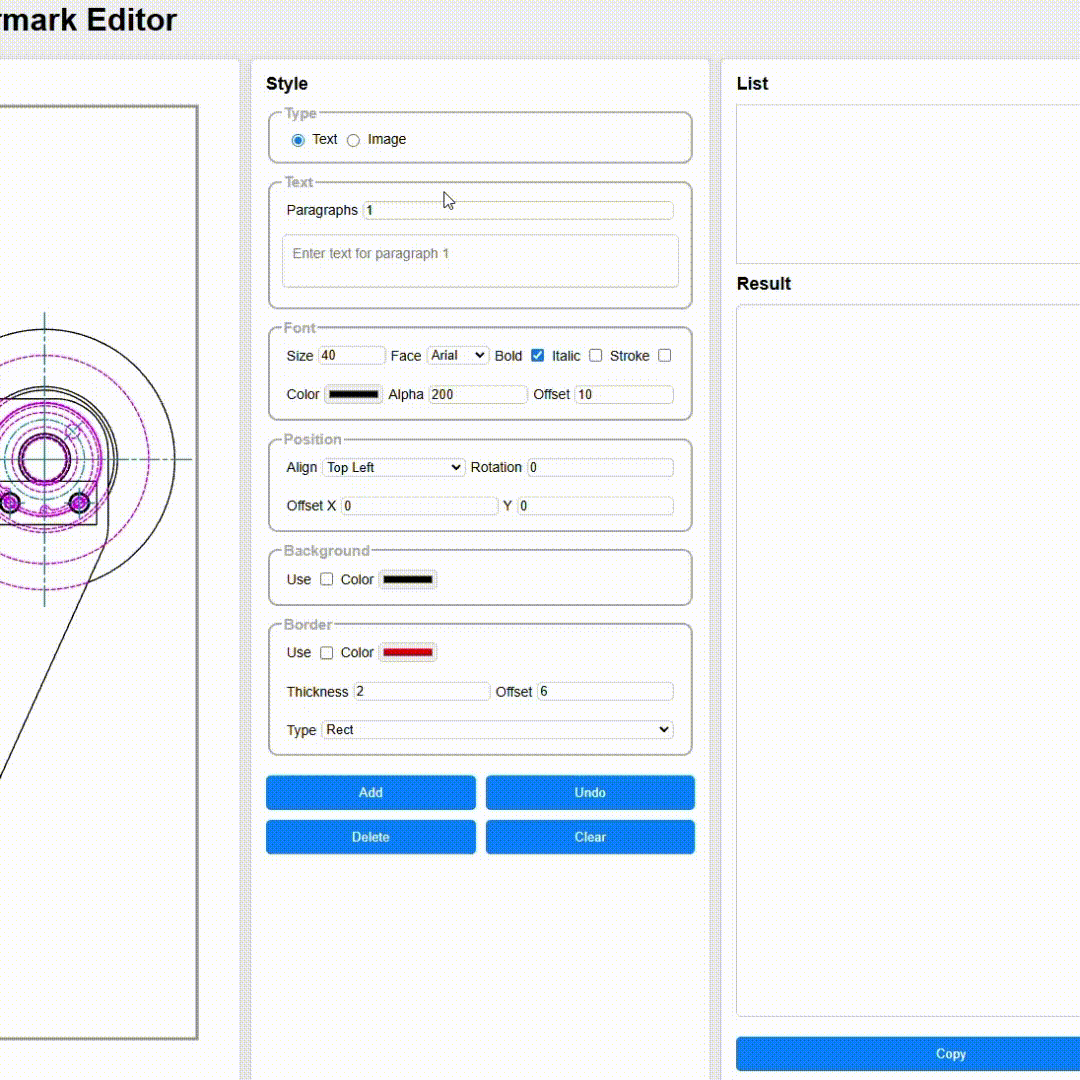
Task: Select the Text type radio button
Action: [x=298, y=140]
